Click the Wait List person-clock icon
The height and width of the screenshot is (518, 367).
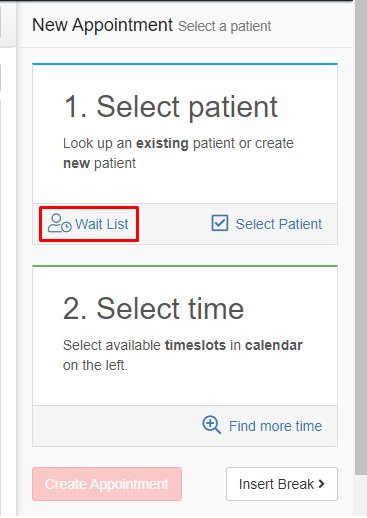(59, 223)
